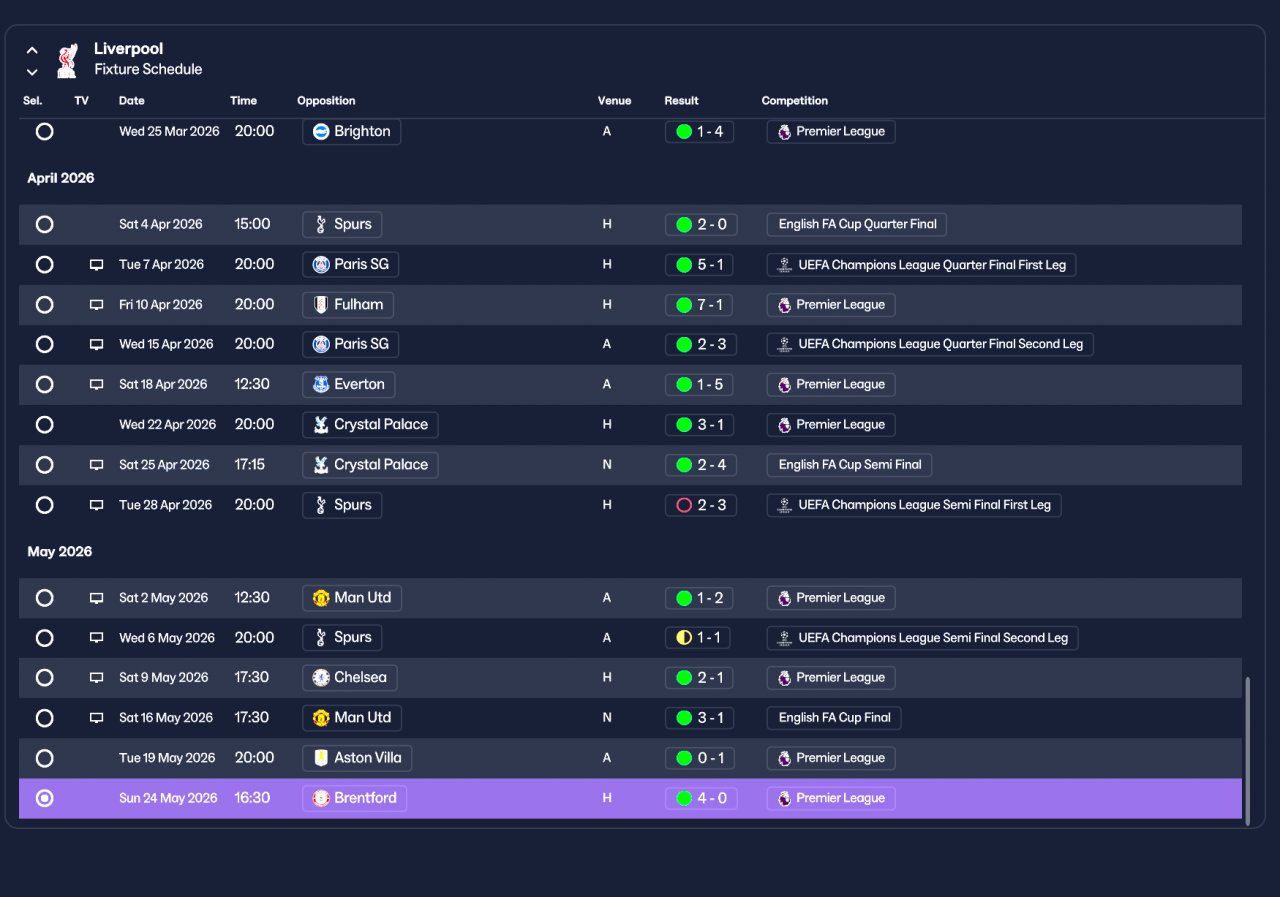Click the fixture list vertical scrollbar
Image resolution: width=1280 pixels, height=897 pixels.
coord(1247,750)
